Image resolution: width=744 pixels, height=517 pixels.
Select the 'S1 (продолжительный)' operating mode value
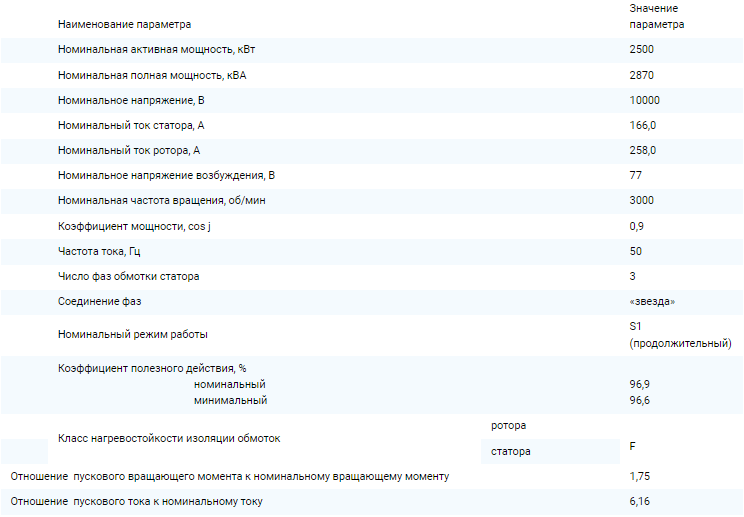pos(680,334)
